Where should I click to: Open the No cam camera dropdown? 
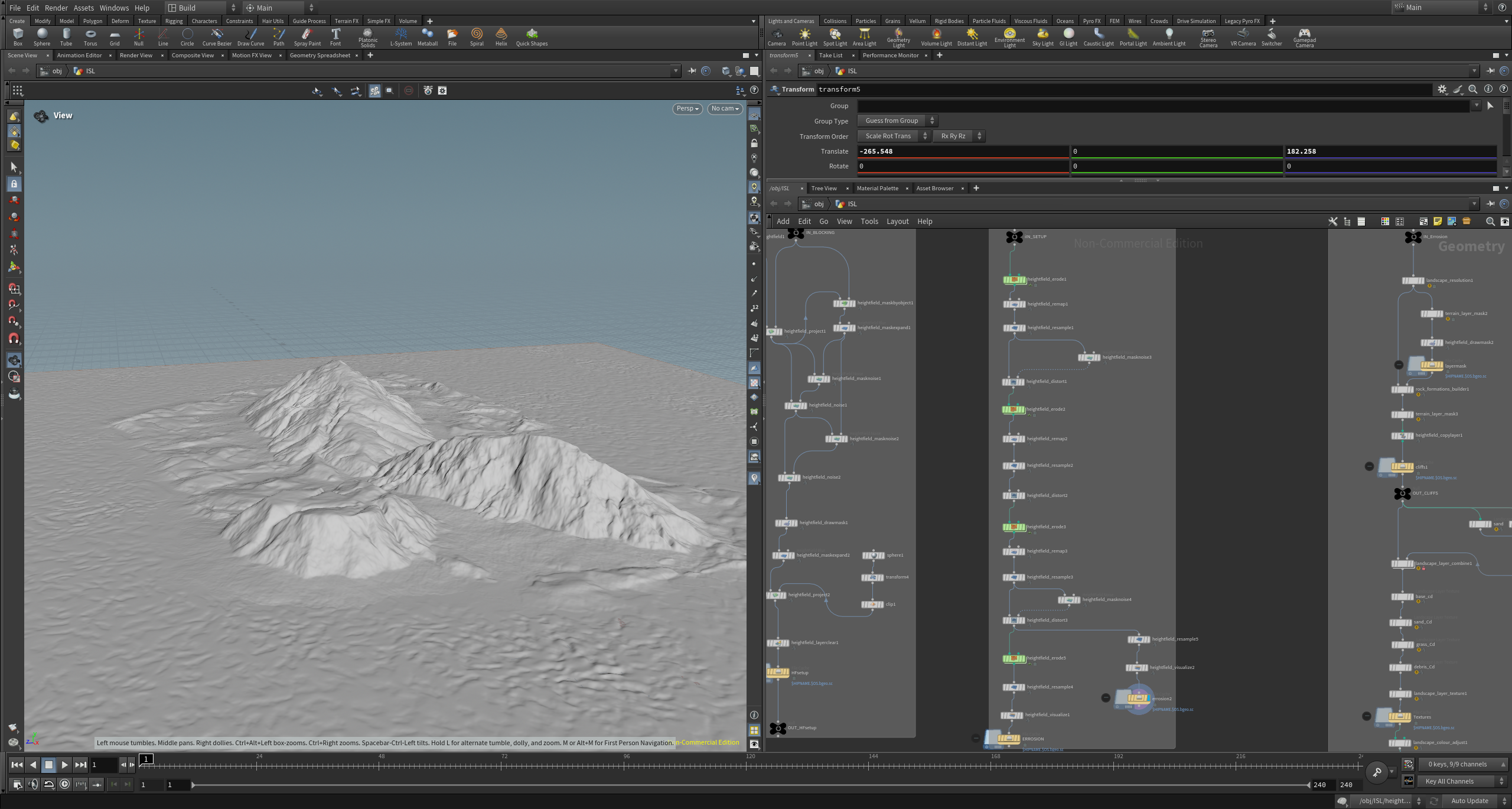(725, 109)
